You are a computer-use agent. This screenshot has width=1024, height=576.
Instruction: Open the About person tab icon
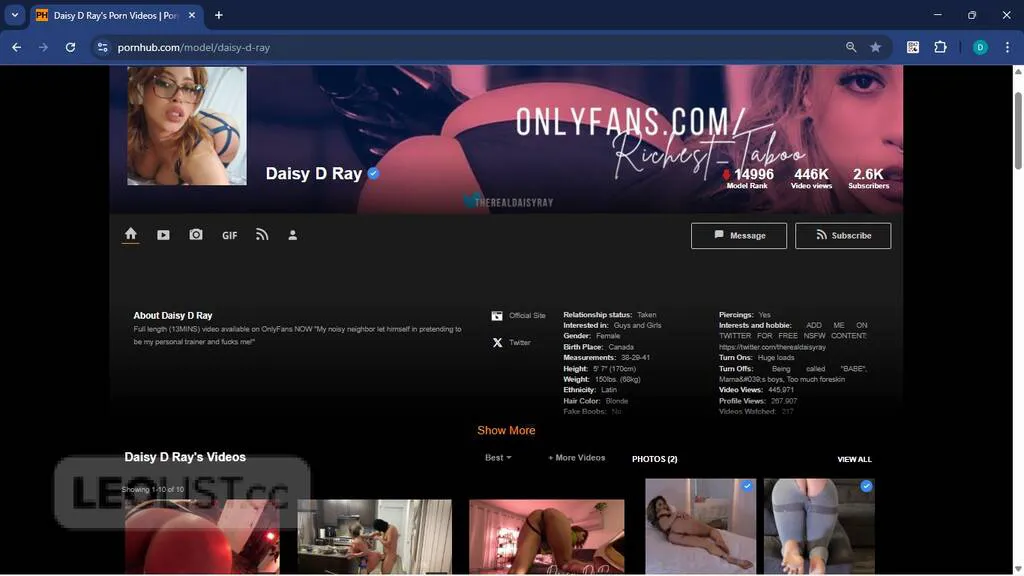(x=293, y=235)
